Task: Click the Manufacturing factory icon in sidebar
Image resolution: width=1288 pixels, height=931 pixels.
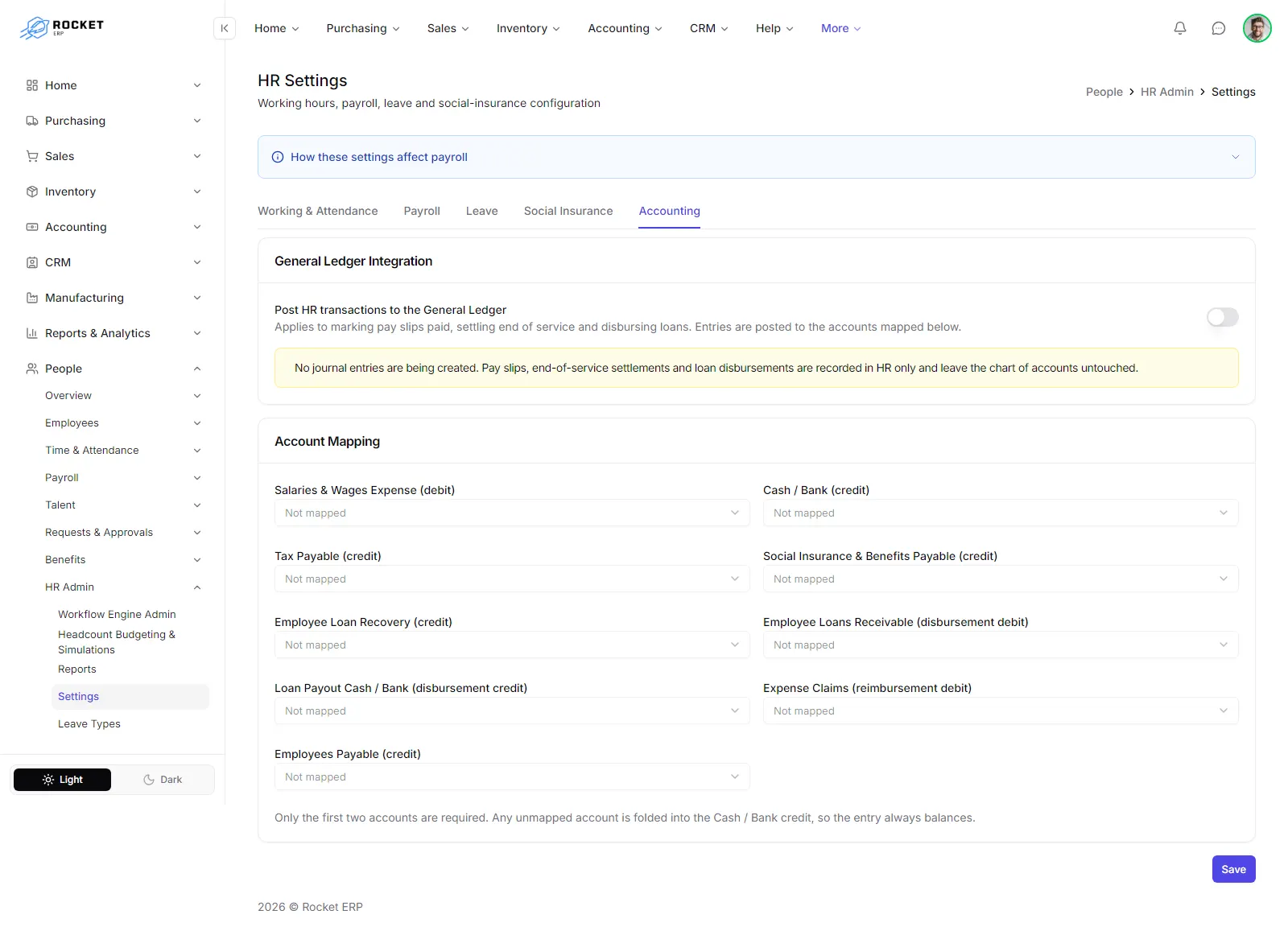Action: tap(32, 298)
